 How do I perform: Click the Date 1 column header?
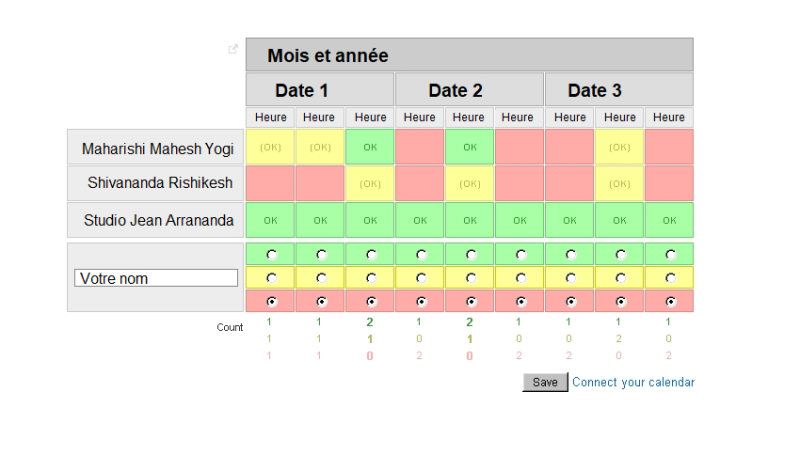coord(302,90)
